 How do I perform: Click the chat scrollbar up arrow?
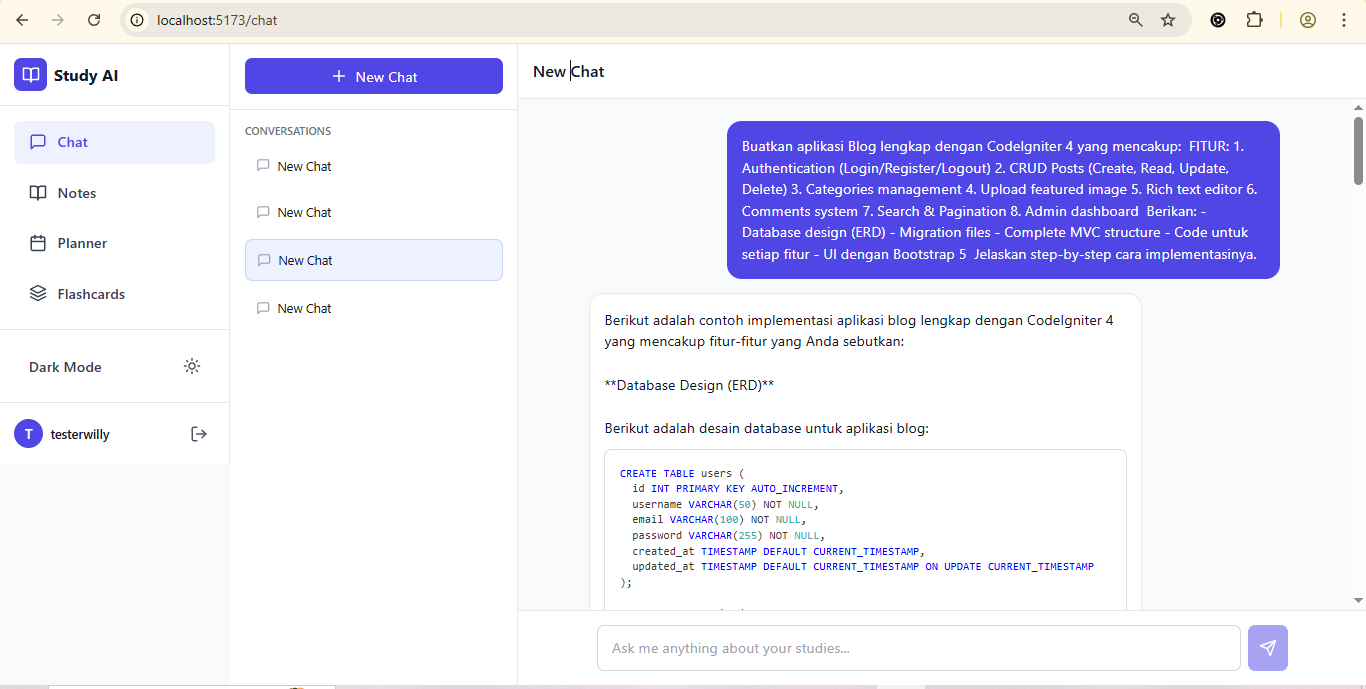click(1357, 106)
